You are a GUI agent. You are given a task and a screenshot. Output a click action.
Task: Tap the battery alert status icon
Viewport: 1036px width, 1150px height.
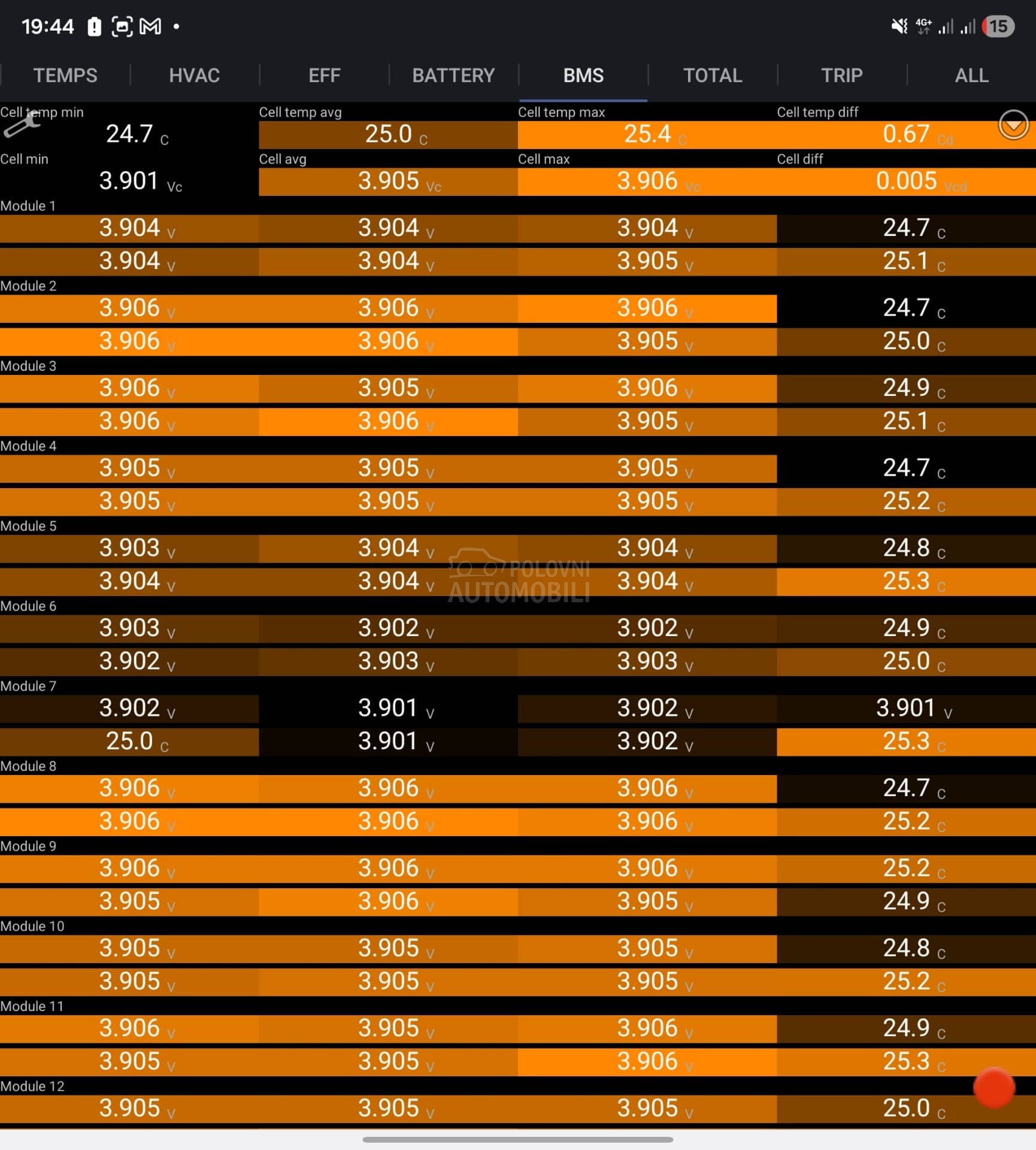click(94, 27)
